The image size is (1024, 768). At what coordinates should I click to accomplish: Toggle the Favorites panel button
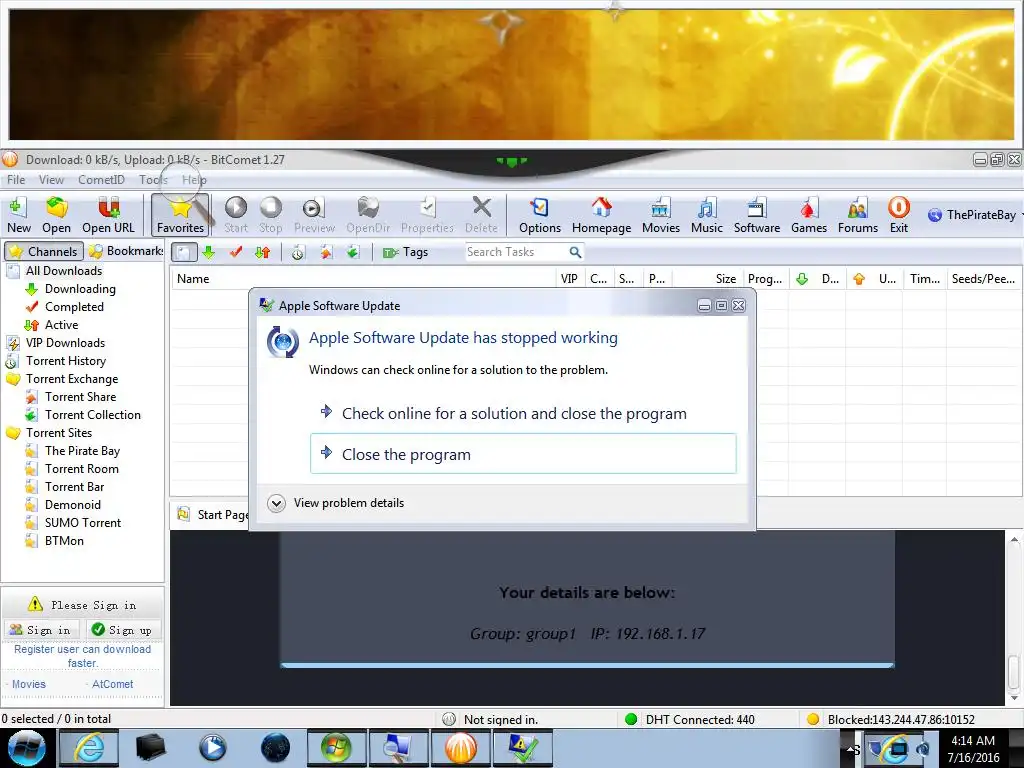[x=180, y=215]
